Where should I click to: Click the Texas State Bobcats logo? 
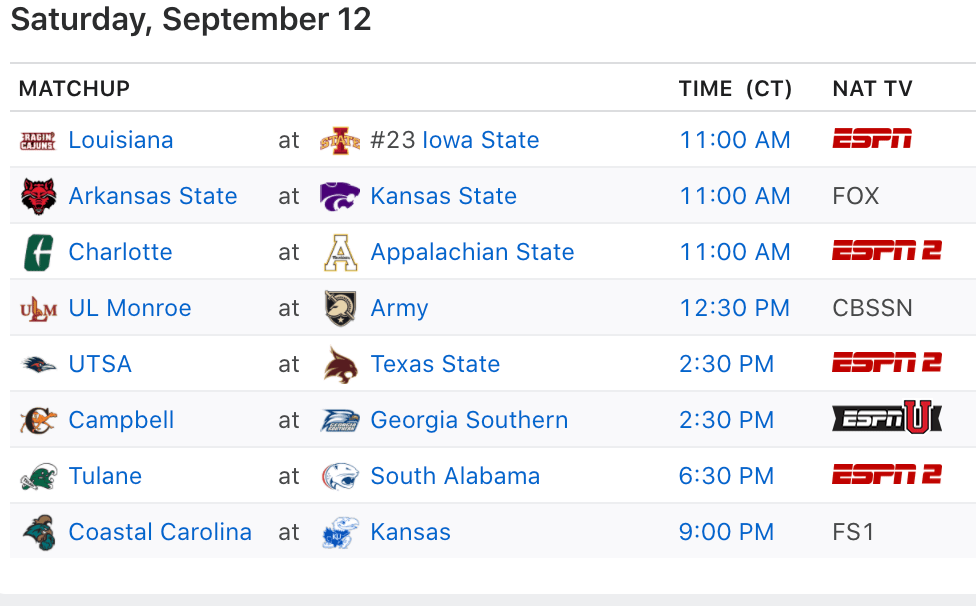pyautogui.click(x=340, y=364)
